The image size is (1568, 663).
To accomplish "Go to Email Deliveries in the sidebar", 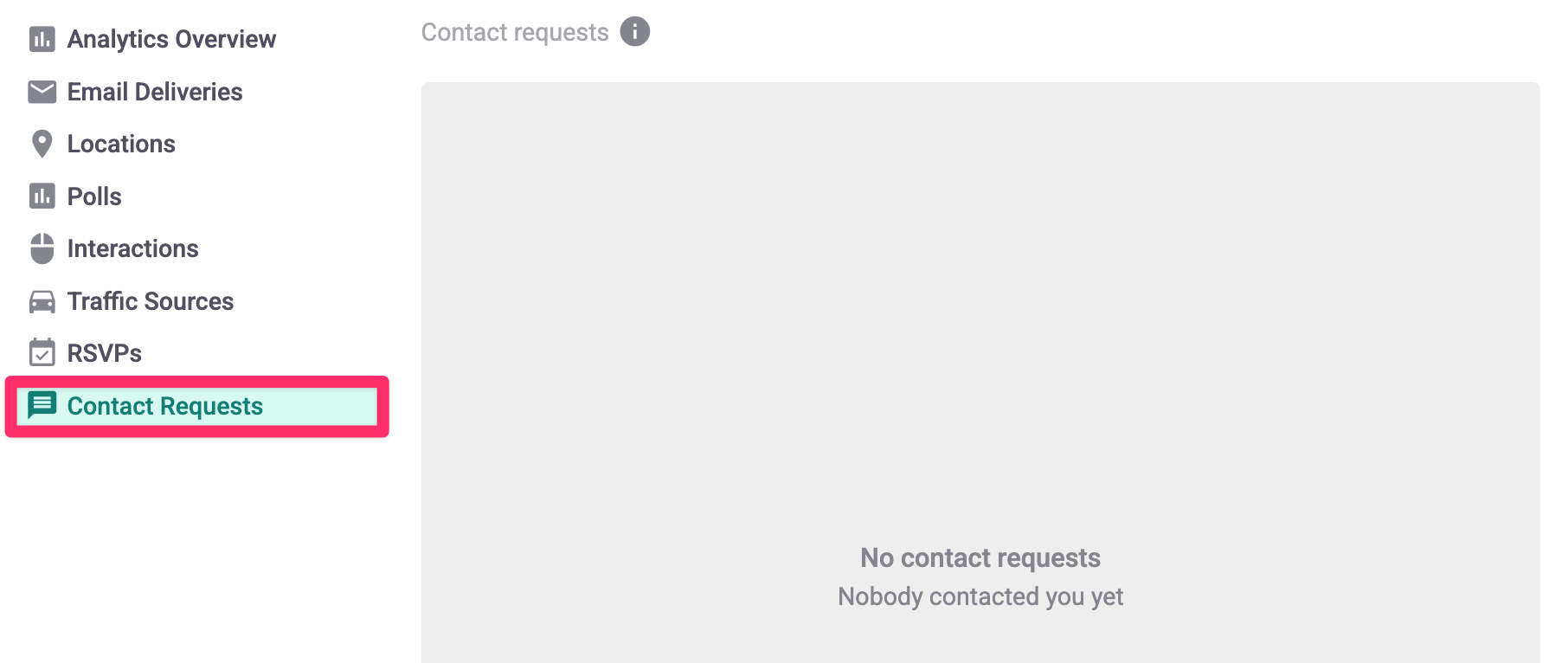I will (x=155, y=92).
